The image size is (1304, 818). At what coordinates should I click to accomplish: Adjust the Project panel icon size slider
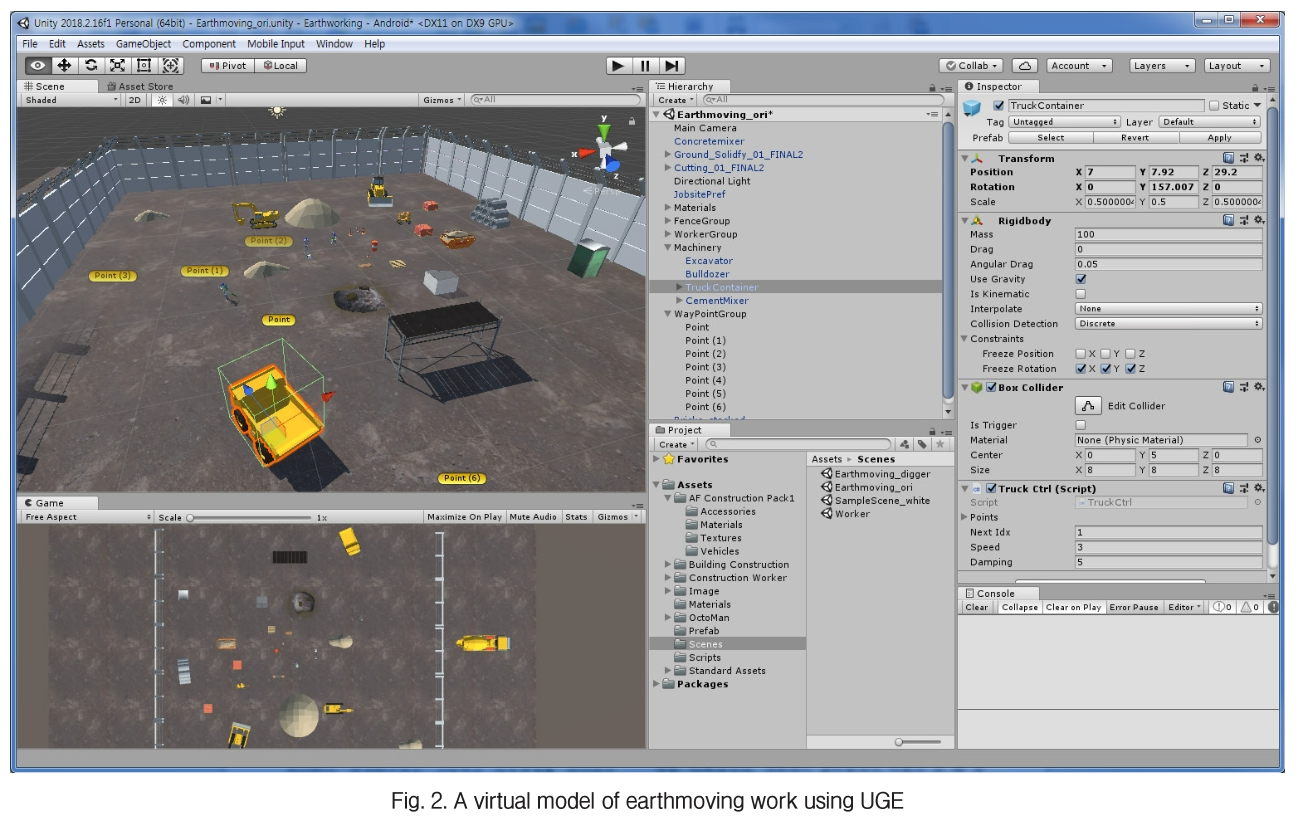coord(918,741)
